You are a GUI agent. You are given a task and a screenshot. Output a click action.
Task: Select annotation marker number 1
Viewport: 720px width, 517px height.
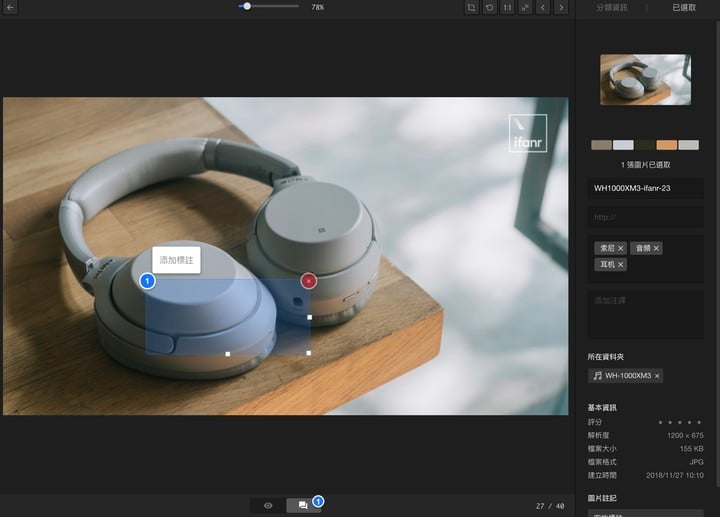(147, 281)
